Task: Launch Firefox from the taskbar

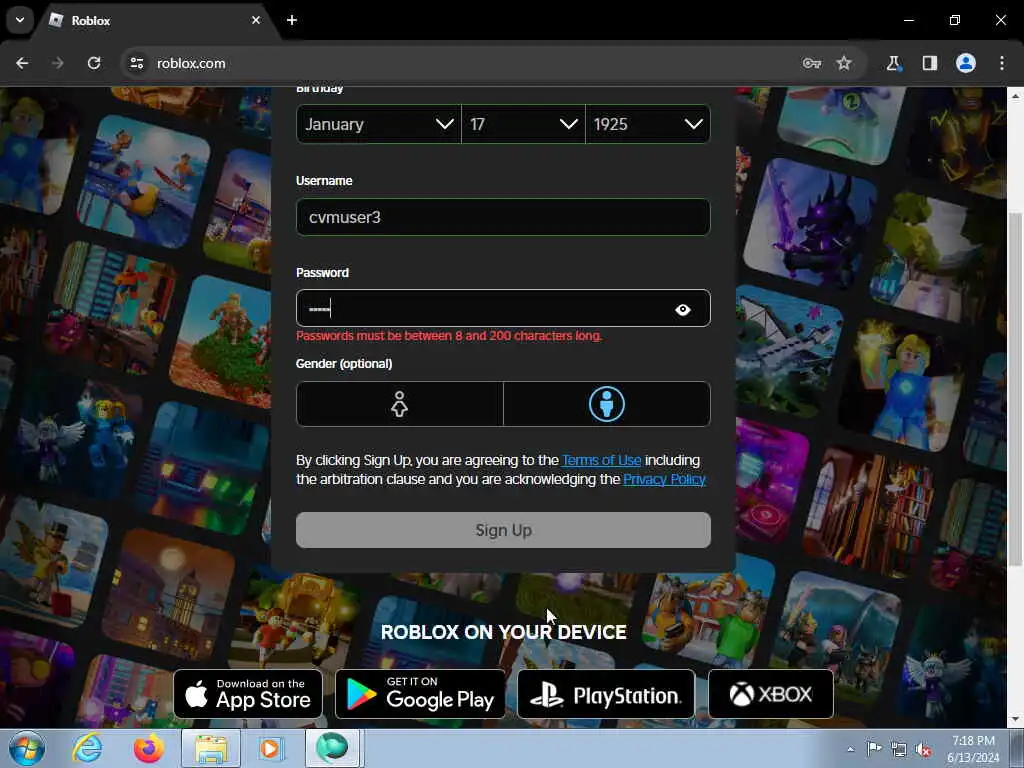Action: (148, 748)
